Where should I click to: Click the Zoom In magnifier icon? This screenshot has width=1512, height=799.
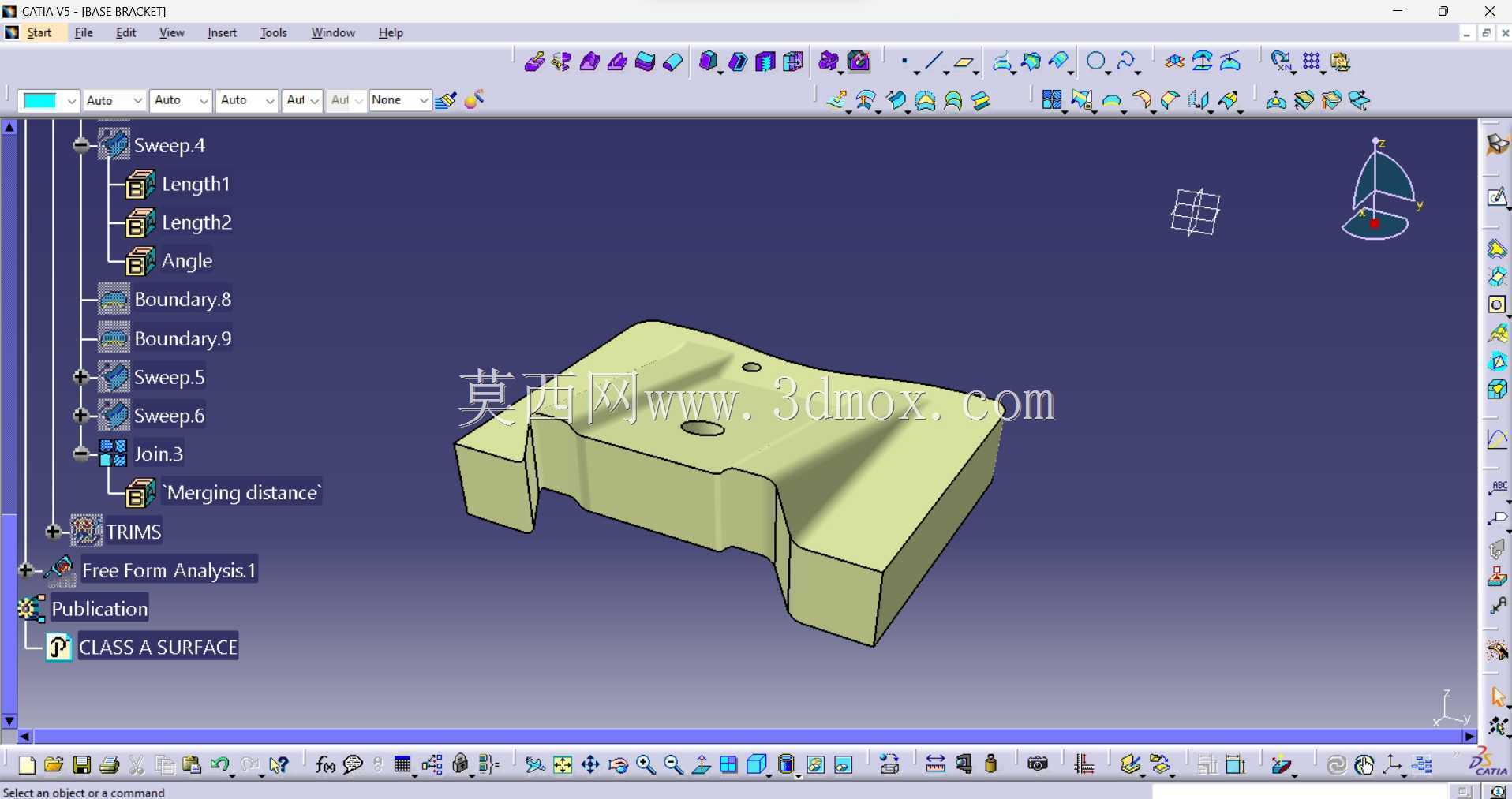pyautogui.click(x=646, y=764)
